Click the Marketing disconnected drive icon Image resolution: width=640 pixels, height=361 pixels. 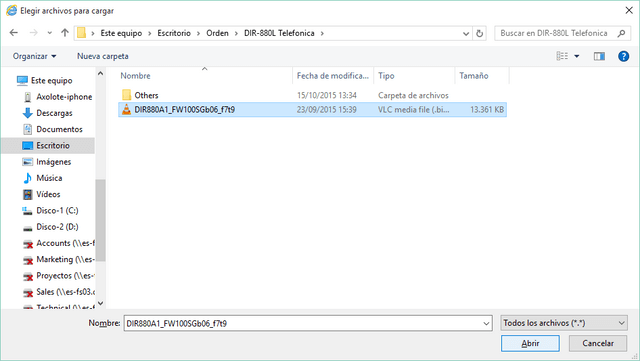point(27,260)
